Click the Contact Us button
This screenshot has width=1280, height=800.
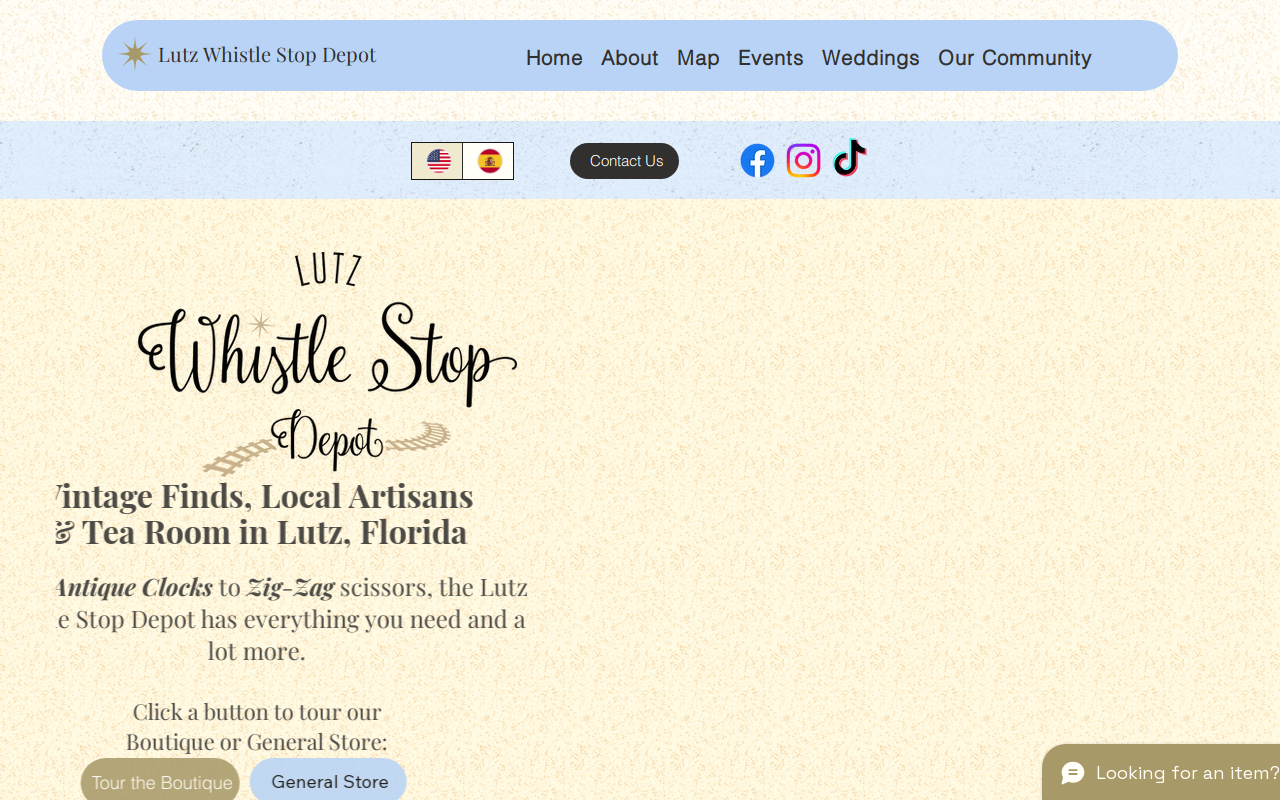(x=624, y=161)
